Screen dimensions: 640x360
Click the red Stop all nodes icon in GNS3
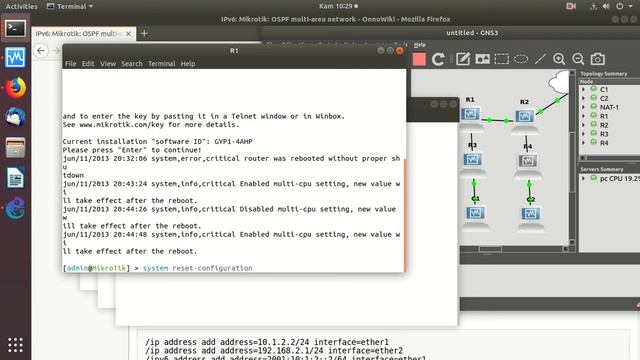(419, 59)
